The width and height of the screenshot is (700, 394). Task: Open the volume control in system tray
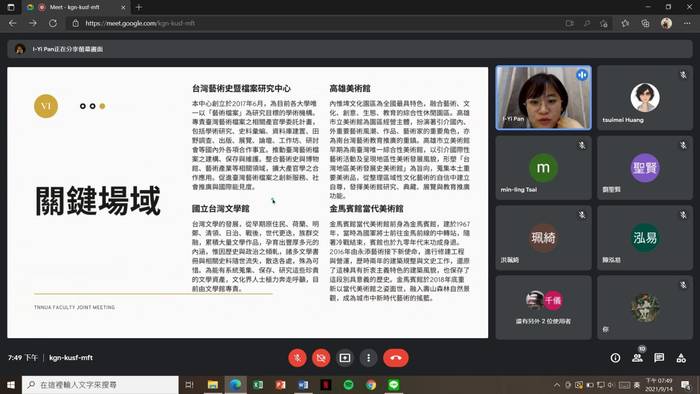(611, 385)
